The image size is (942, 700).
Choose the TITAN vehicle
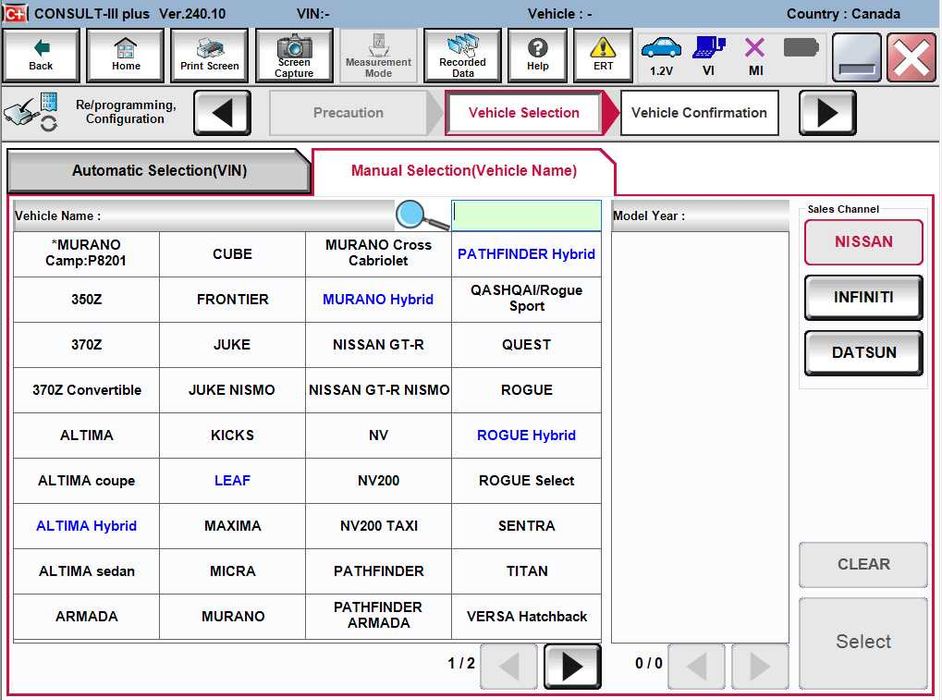coord(526,571)
